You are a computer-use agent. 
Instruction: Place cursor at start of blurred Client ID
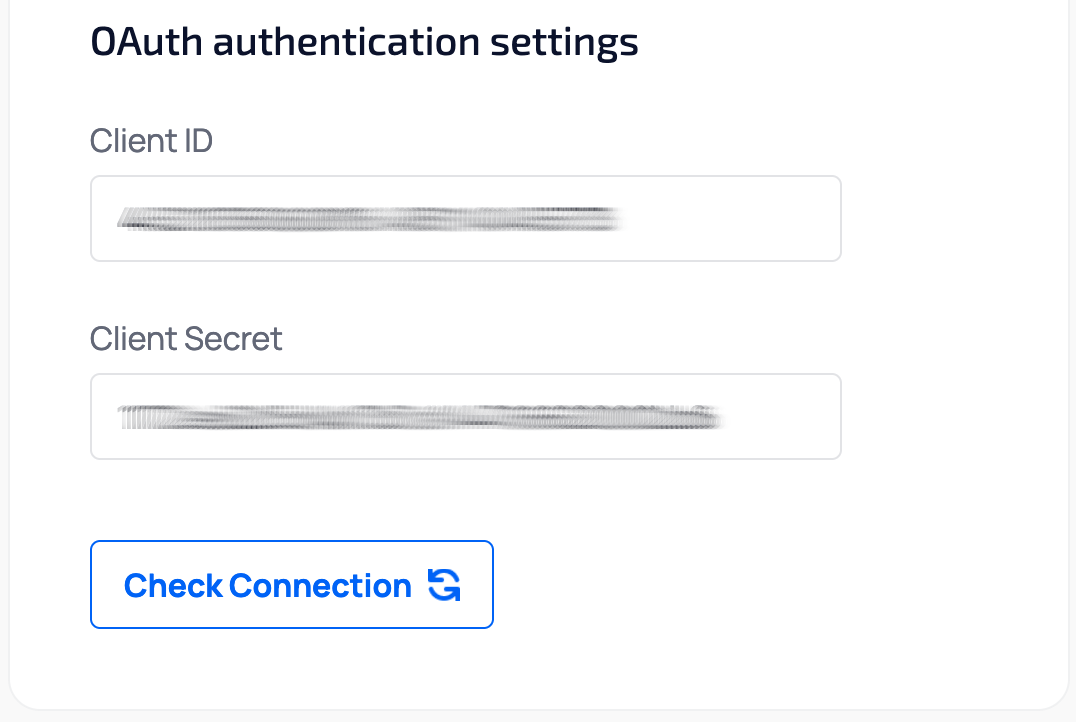pyautogui.click(x=117, y=219)
